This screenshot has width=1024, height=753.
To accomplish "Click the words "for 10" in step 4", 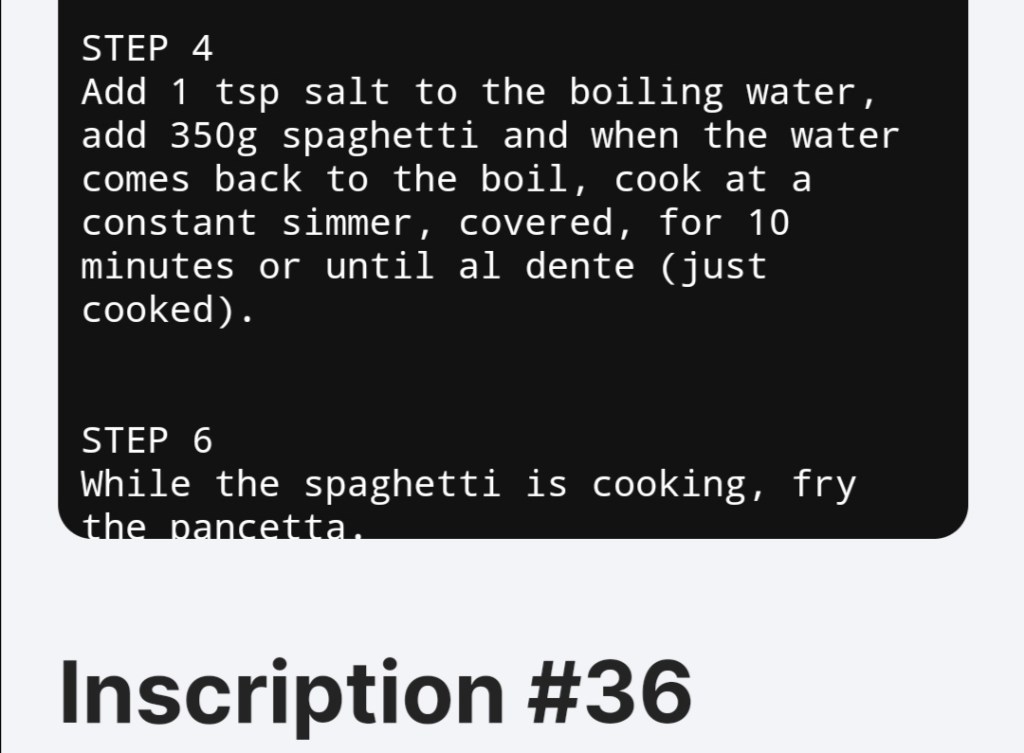I will click(x=724, y=223).
